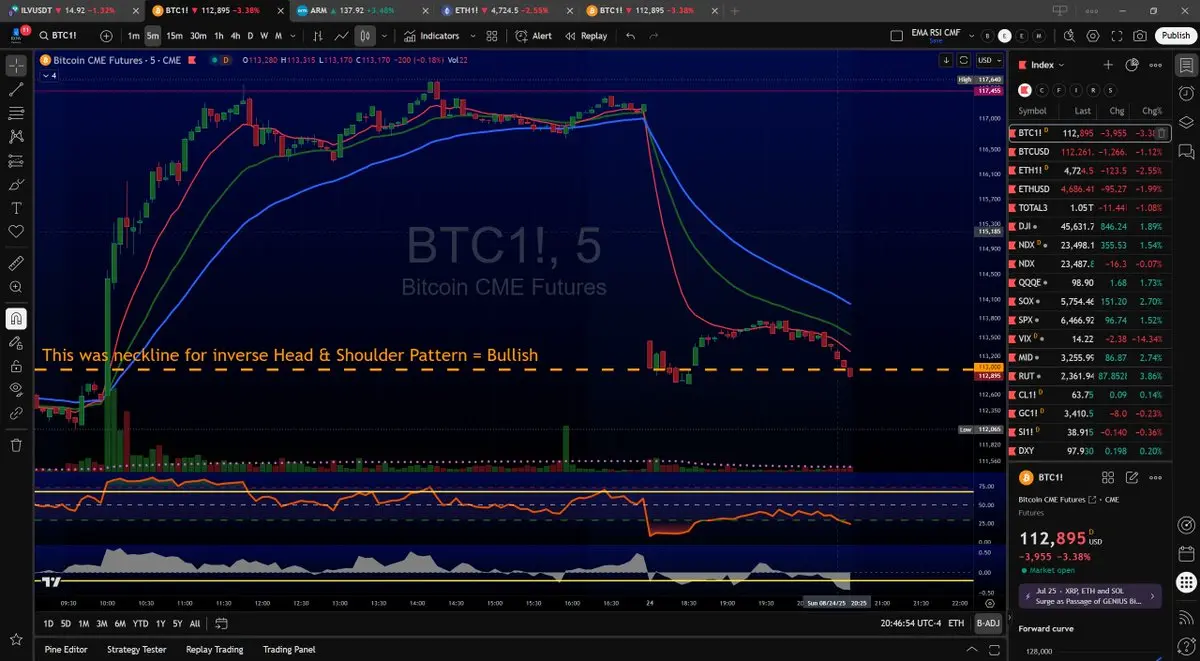The height and width of the screenshot is (661, 1200).
Task: Select the measure ruler tool
Action: [x=16, y=264]
